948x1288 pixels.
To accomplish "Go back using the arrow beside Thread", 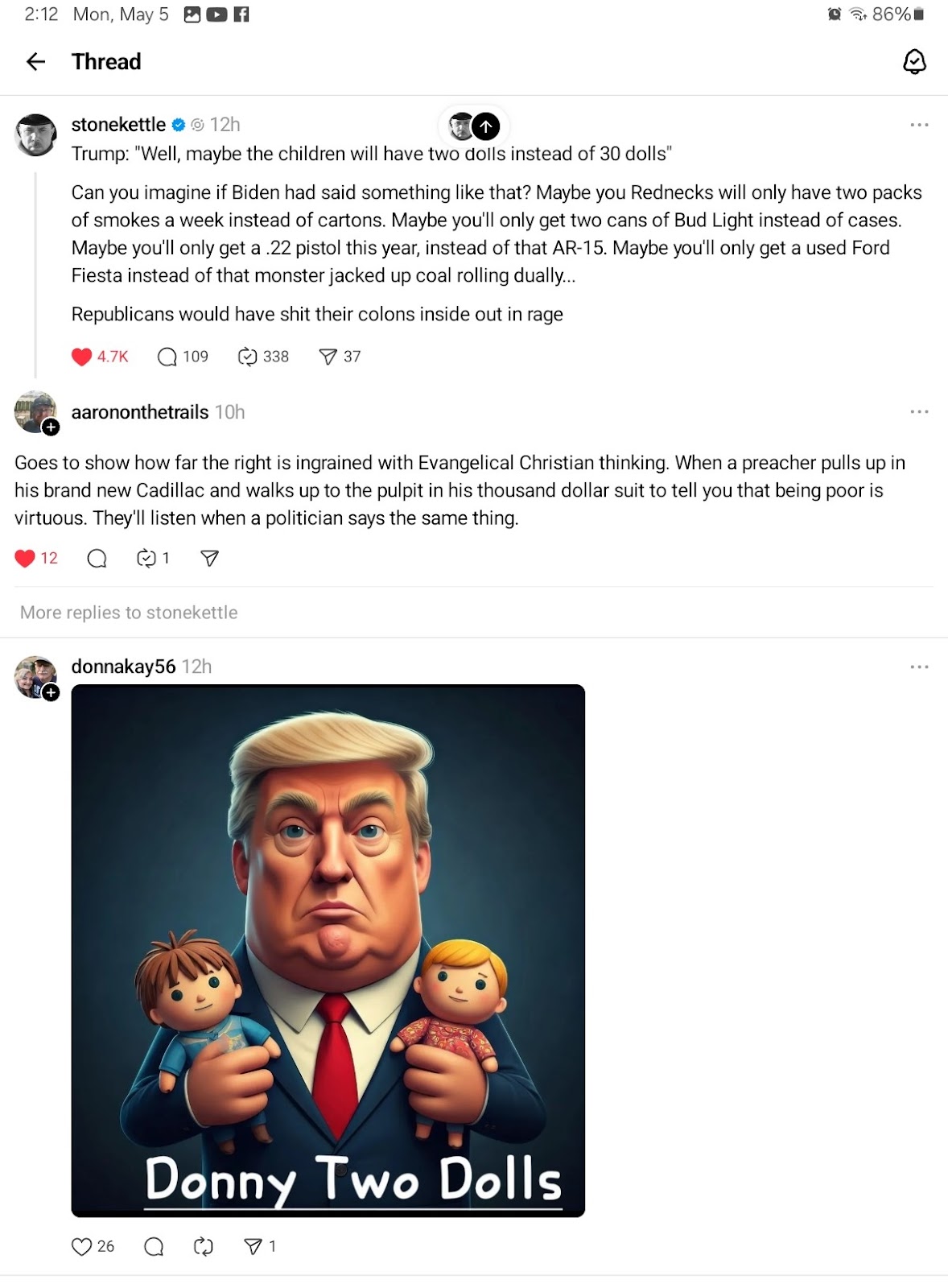I will pyautogui.click(x=35, y=62).
